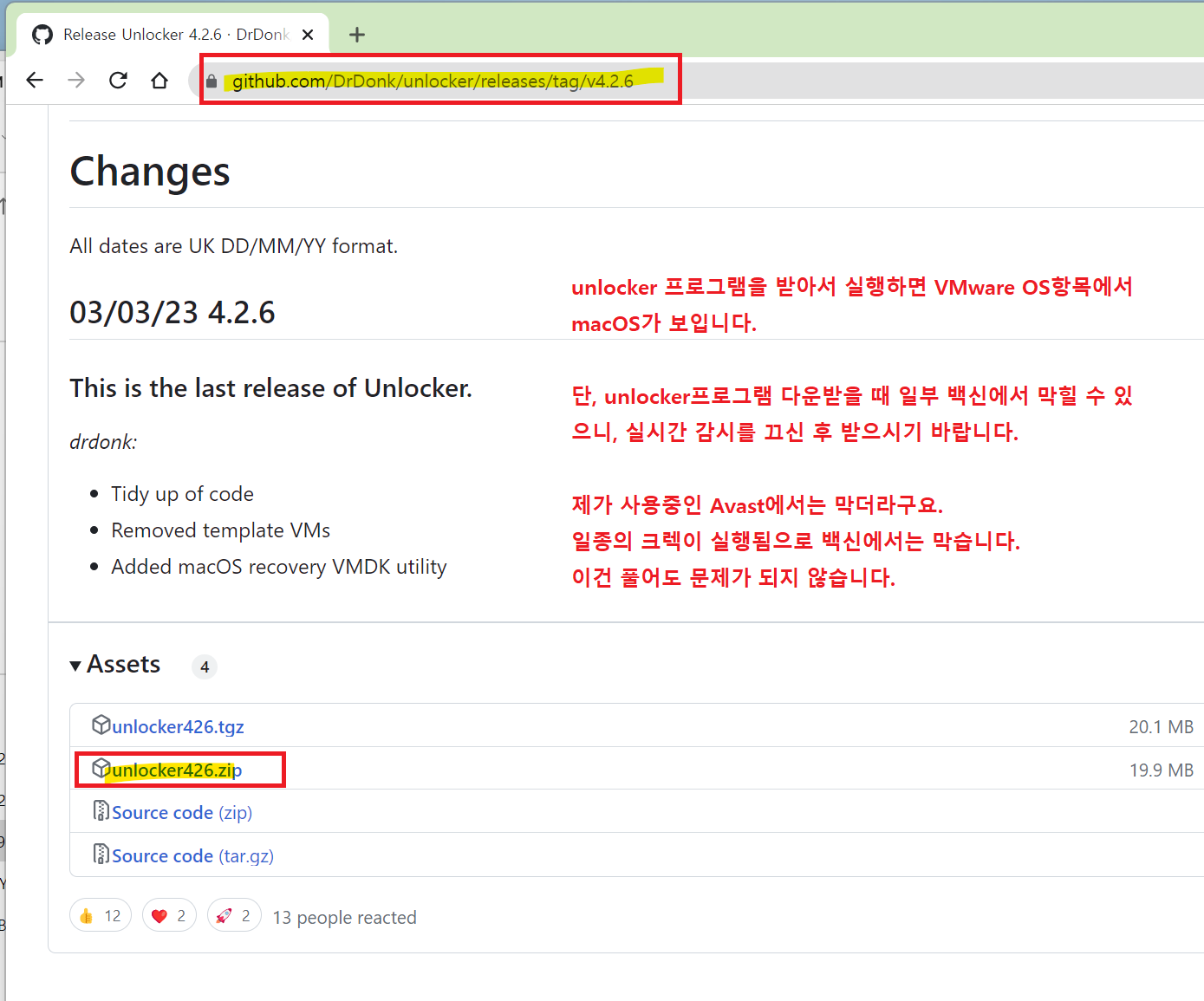Click 'All dates are UK DD/MM/YY format.'

(x=234, y=246)
